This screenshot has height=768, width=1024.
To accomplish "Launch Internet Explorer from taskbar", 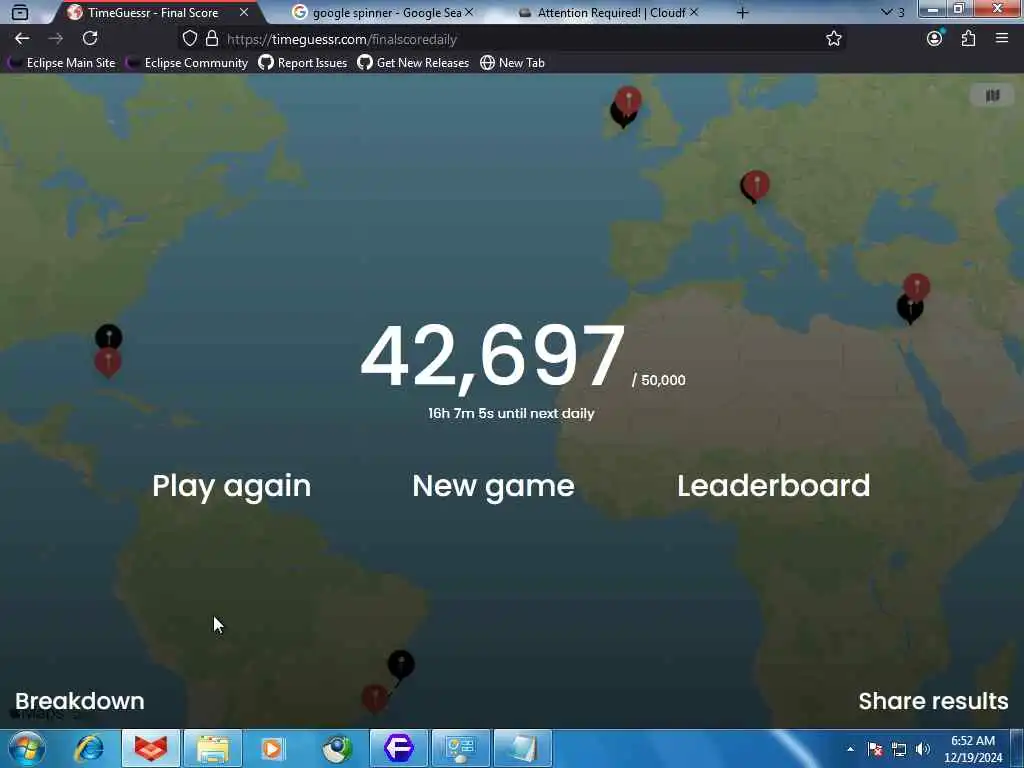I will [x=89, y=748].
